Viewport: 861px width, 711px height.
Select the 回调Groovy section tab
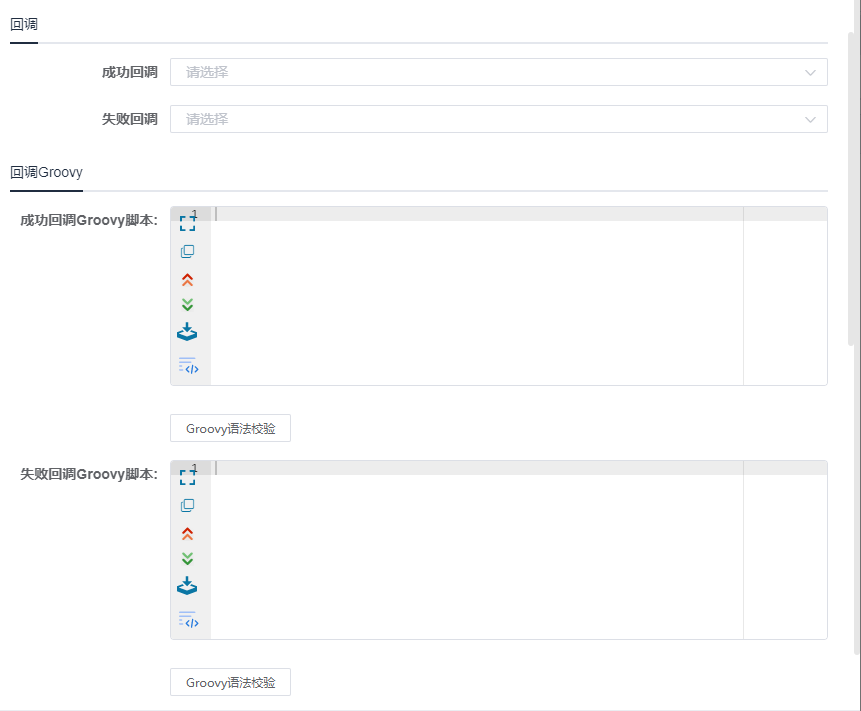(46, 172)
